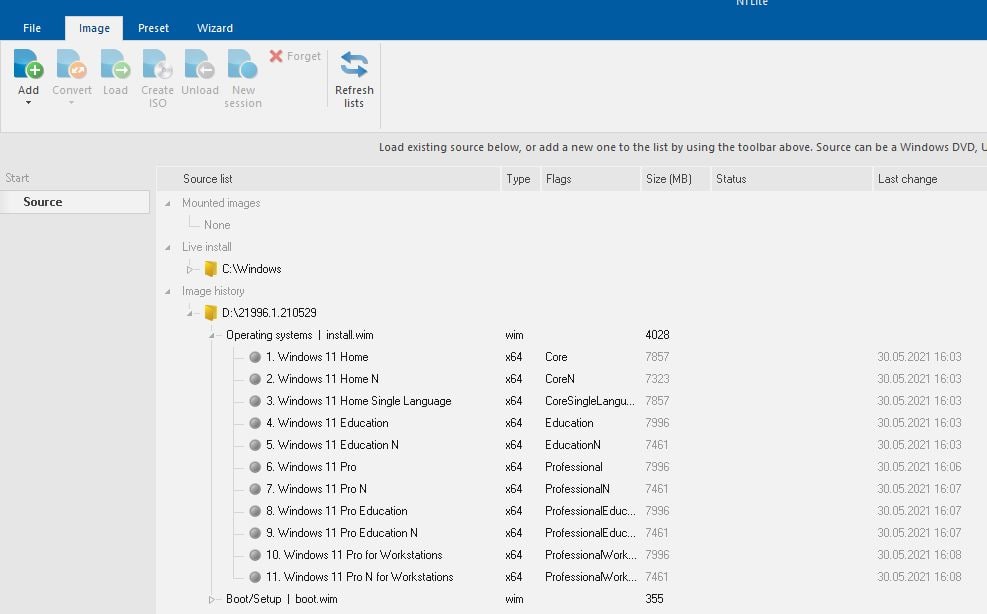Screen dimensions: 987x614
Task: Collapse the Mounted images group
Action: [167, 203]
